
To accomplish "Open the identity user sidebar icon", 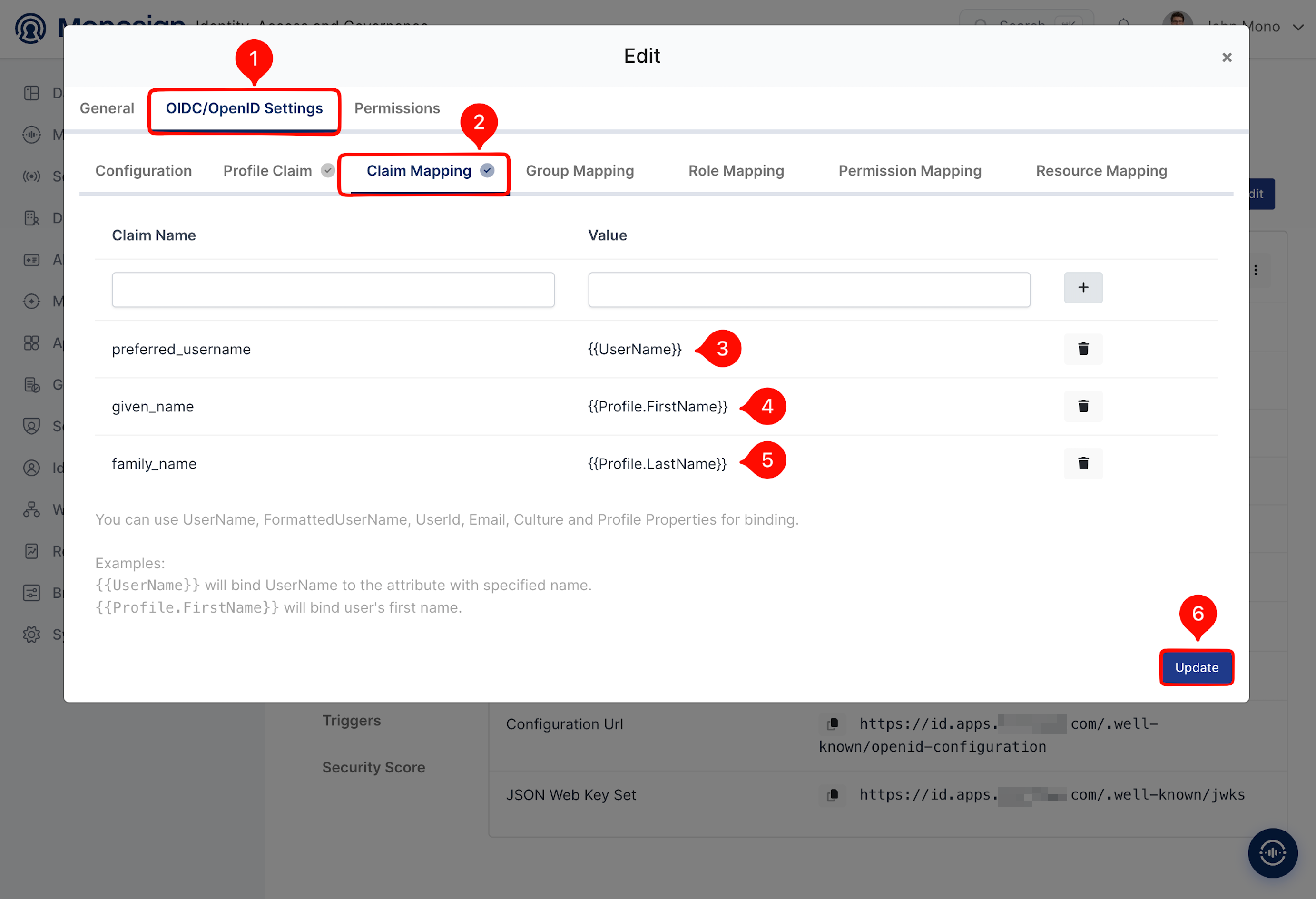I will 32,468.
